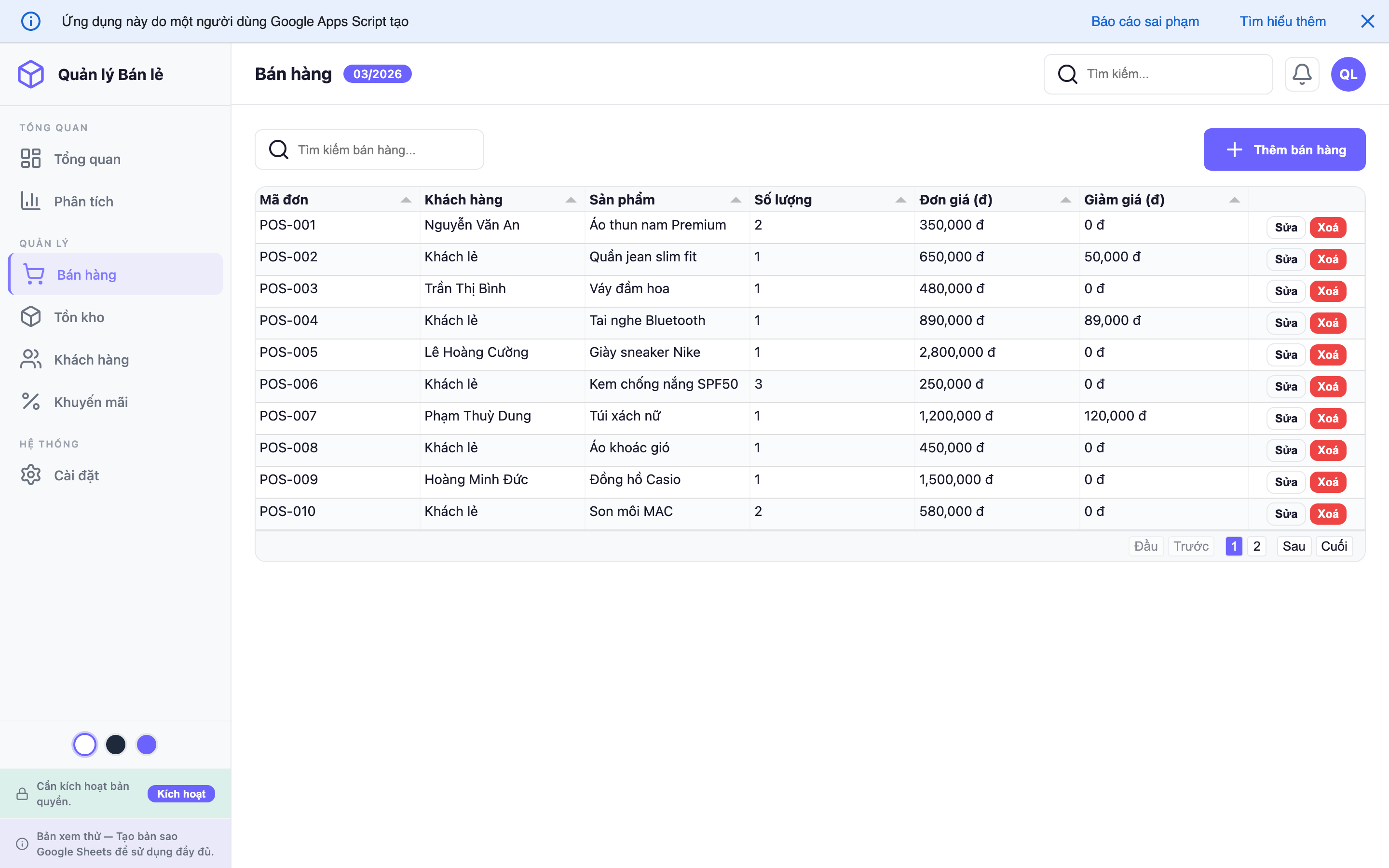Select the purple accent theme circle
The image size is (1389, 868).
tap(146, 744)
